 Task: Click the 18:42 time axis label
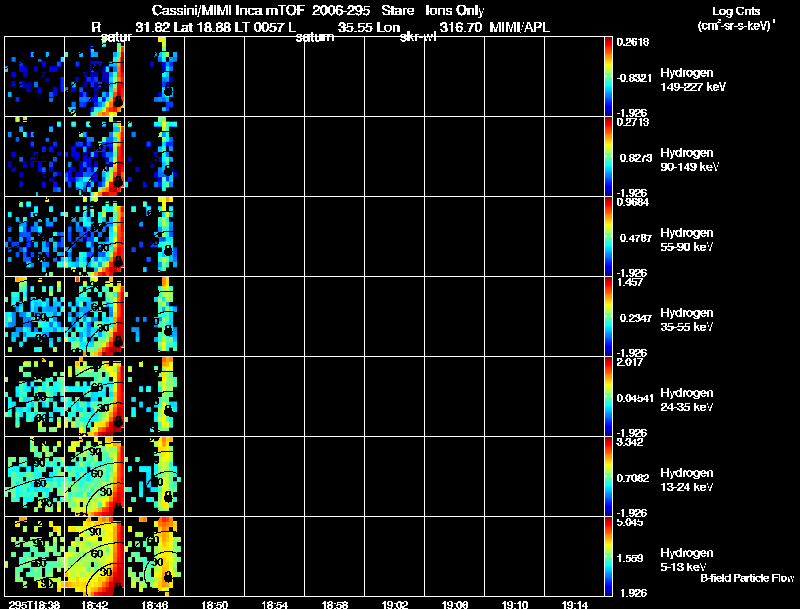point(94,604)
